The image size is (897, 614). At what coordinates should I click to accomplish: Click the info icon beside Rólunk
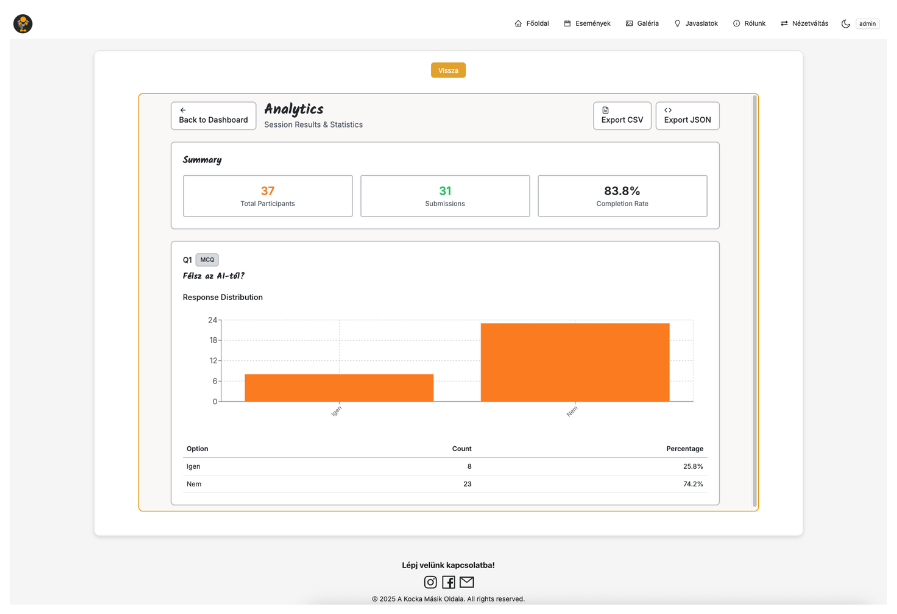tap(736, 23)
